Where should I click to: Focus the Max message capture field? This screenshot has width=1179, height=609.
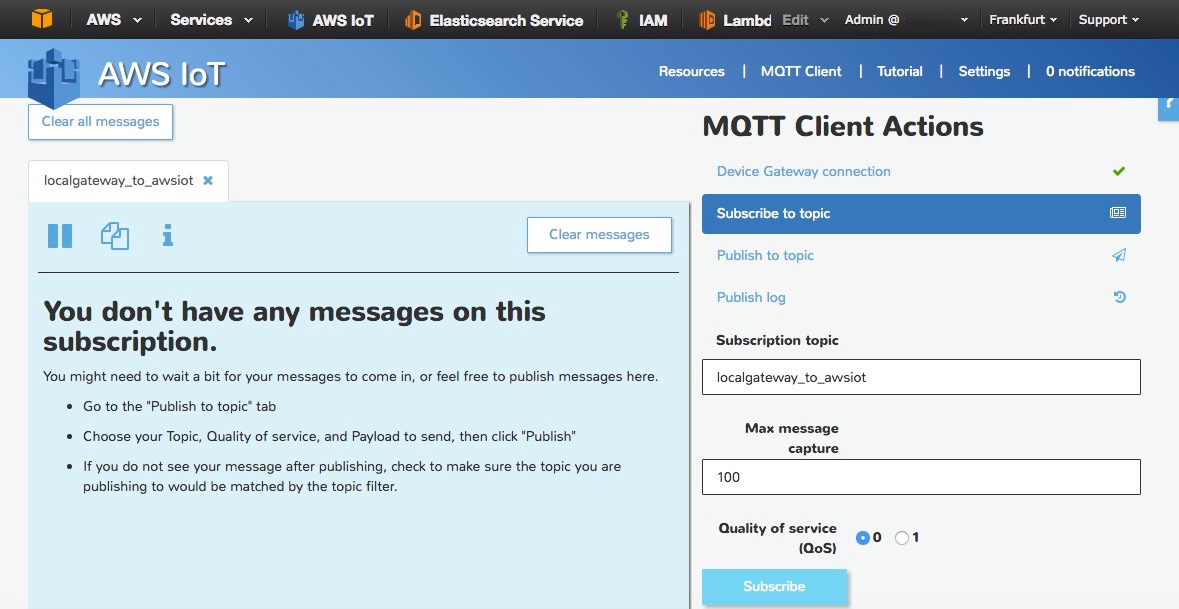point(921,477)
